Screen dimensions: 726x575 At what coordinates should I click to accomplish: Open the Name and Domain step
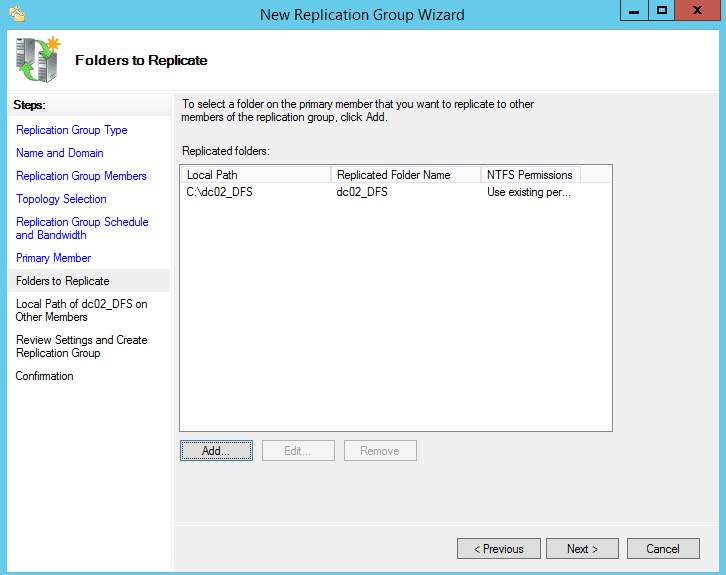point(60,153)
